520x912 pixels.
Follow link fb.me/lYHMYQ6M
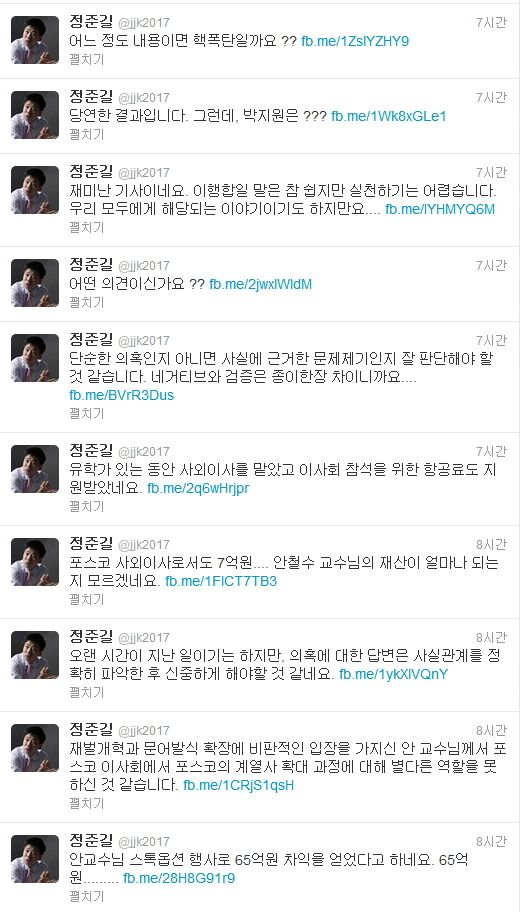pyautogui.click(x=440, y=210)
